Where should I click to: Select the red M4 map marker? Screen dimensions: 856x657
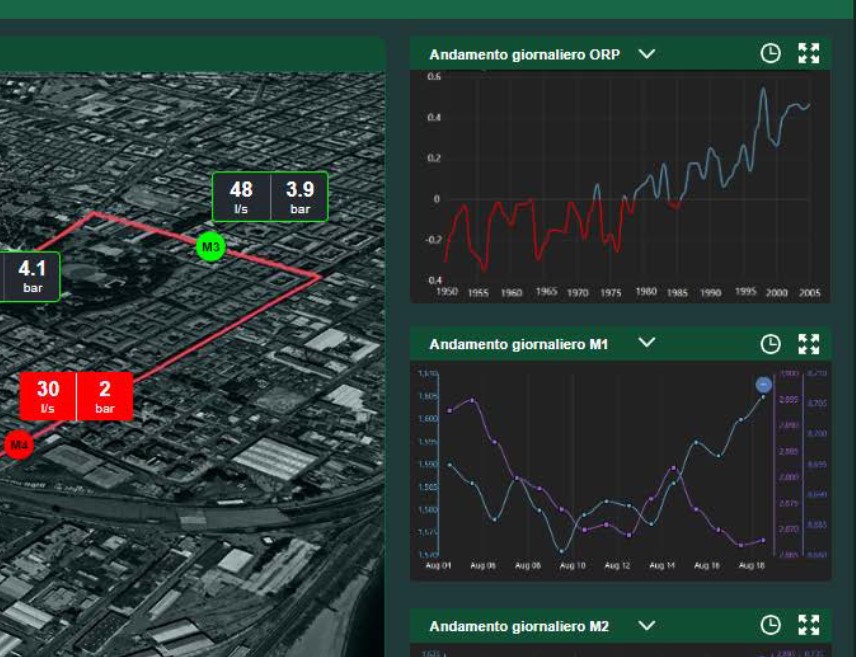coord(17,444)
